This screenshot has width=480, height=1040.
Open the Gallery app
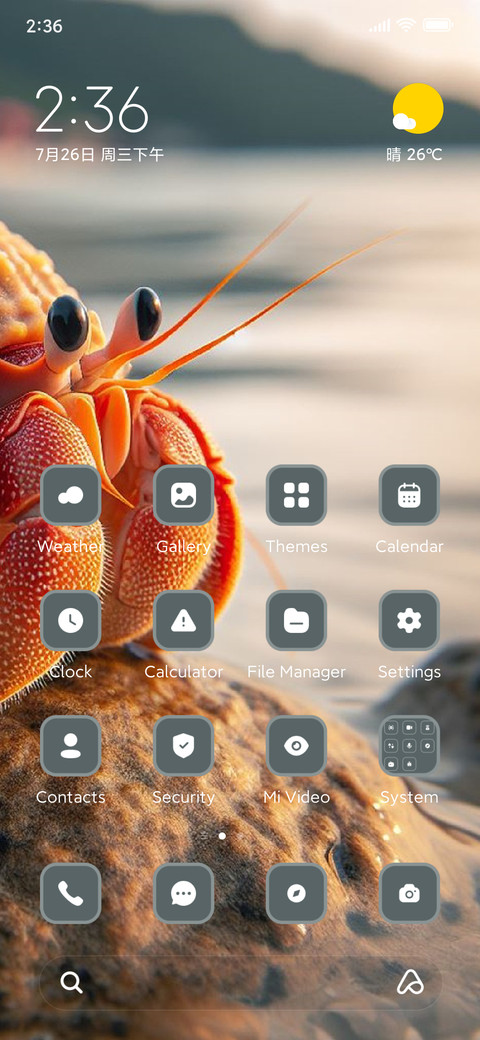click(183, 495)
